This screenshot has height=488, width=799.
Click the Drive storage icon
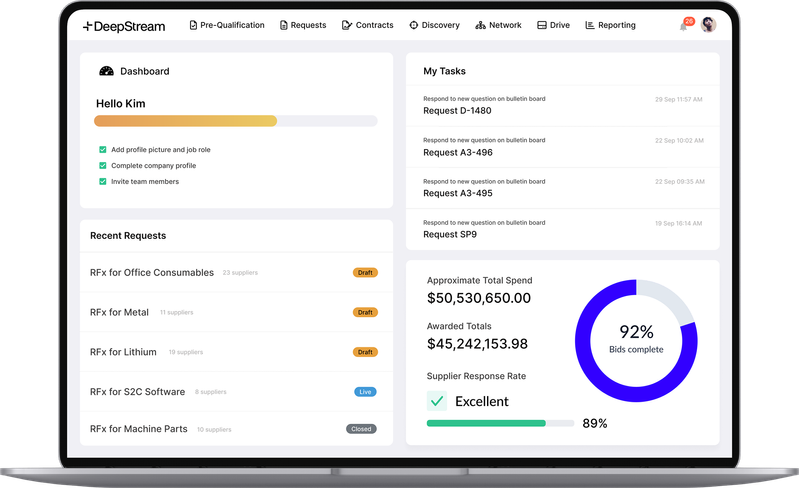(x=542, y=25)
